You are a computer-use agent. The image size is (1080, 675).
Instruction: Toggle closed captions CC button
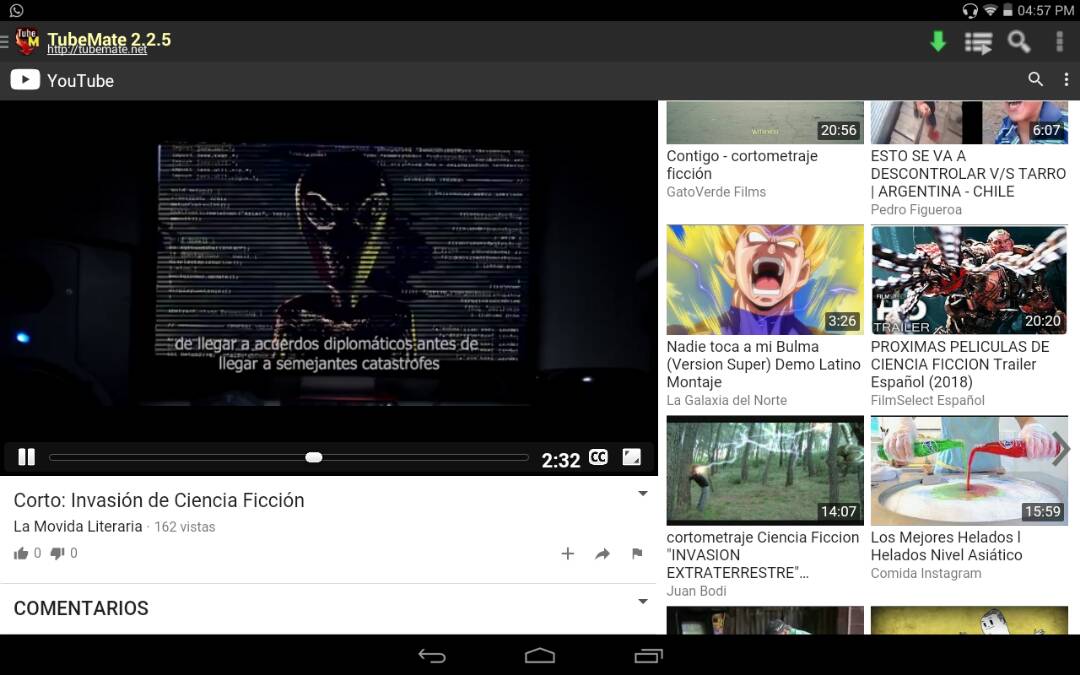click(x=599, y=457)
